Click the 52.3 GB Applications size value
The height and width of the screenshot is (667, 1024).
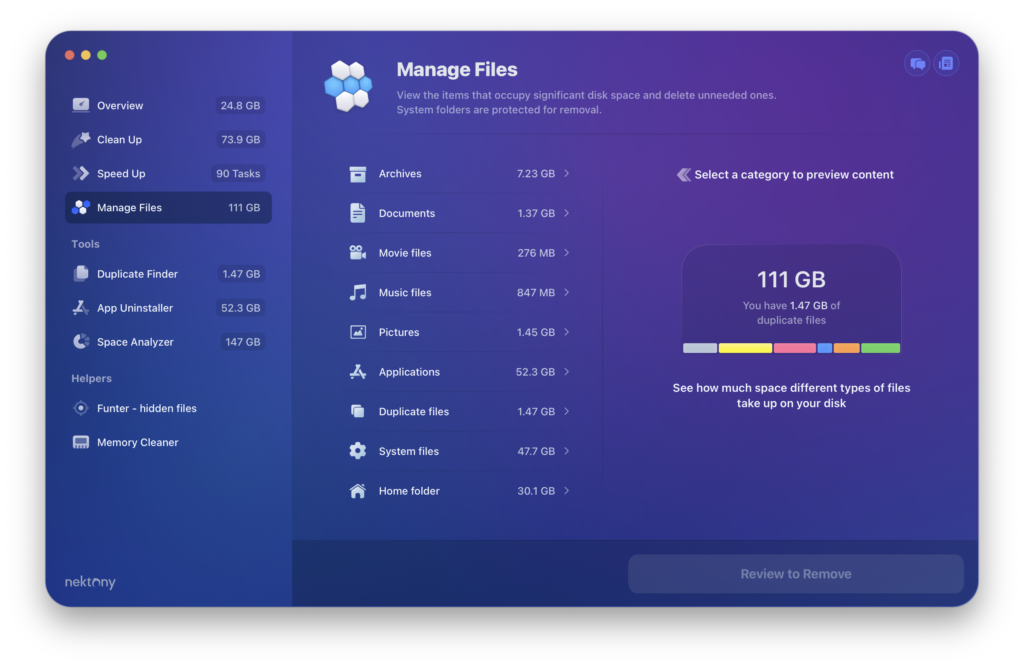point(535,372)
